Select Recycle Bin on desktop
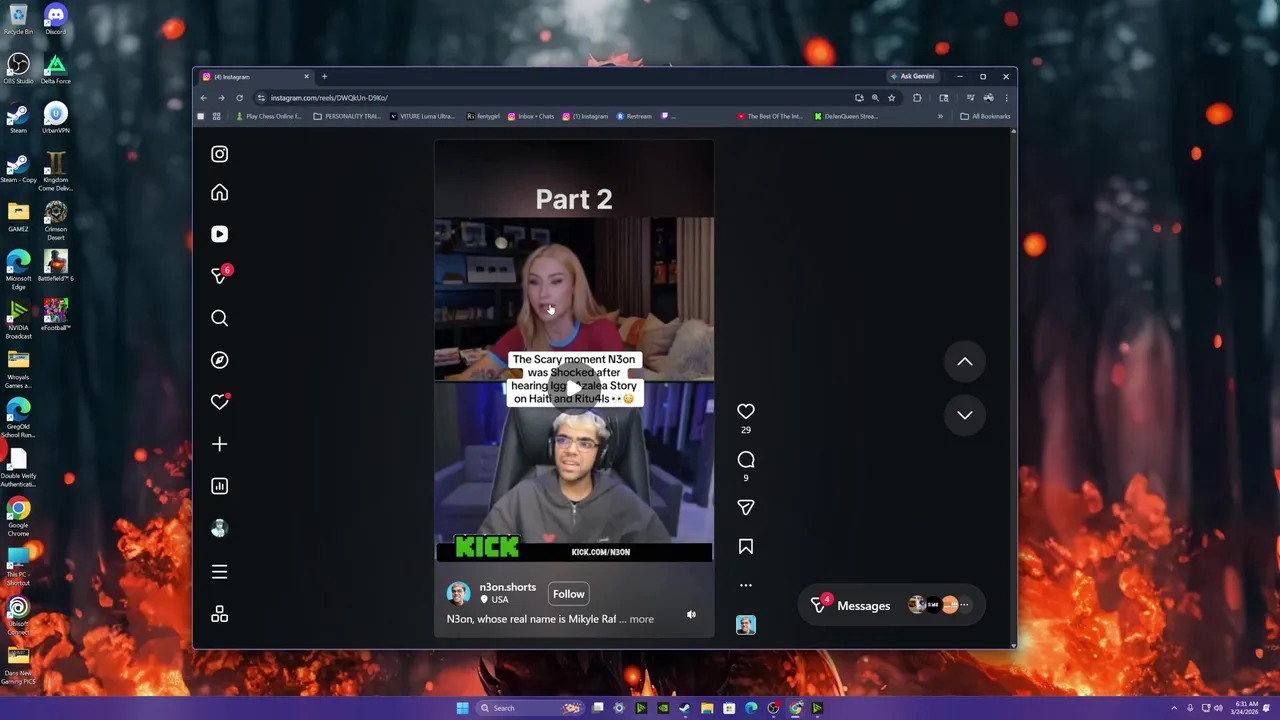 pos(18,19)
